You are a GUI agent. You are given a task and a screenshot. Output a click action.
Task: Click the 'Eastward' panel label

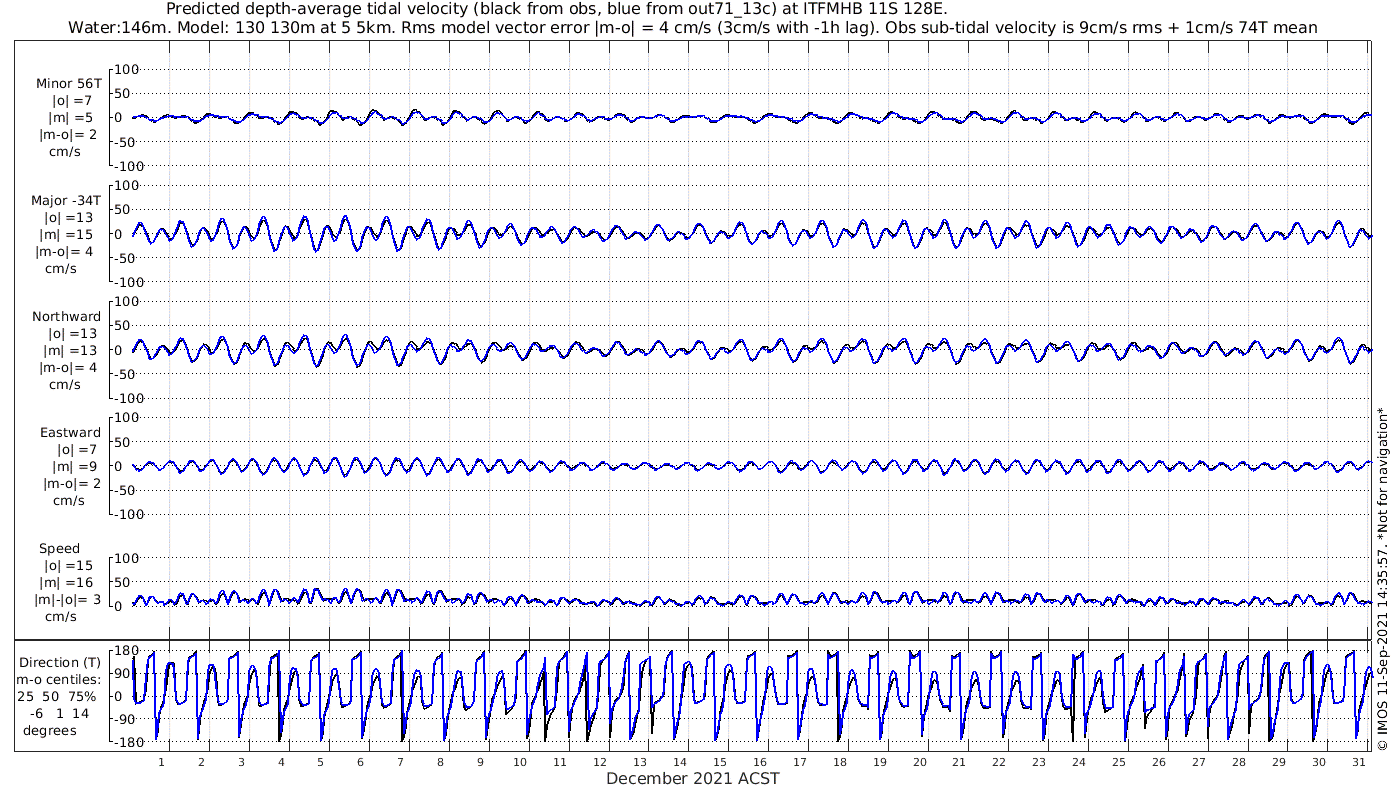[70, 432]
